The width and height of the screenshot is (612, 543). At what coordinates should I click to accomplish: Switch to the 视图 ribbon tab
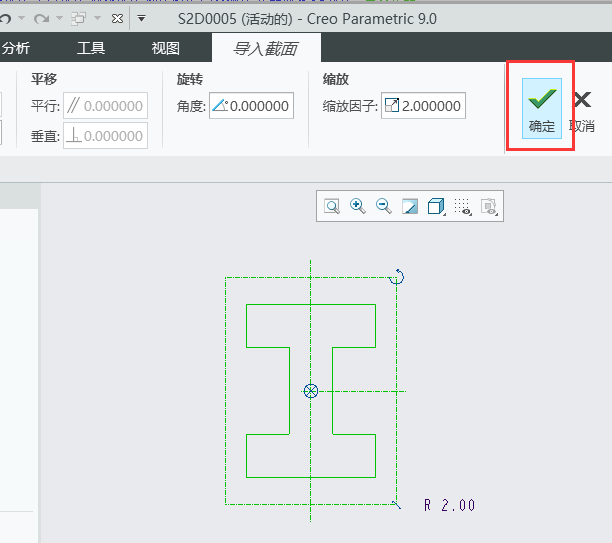pos(165,48)
